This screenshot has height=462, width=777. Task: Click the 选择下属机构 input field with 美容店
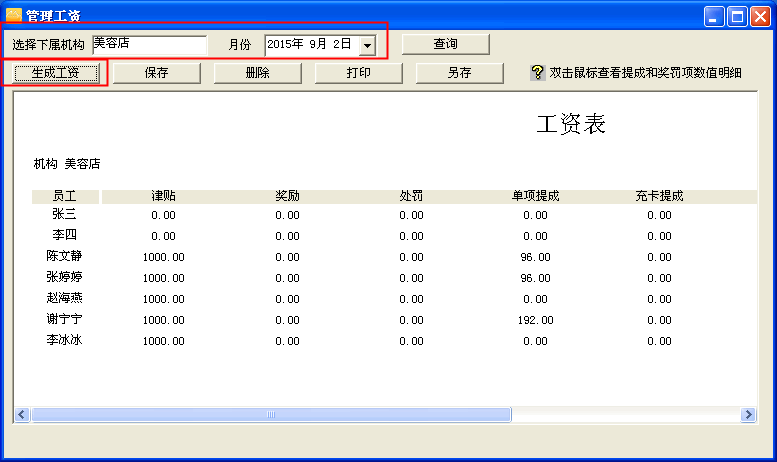150,45
